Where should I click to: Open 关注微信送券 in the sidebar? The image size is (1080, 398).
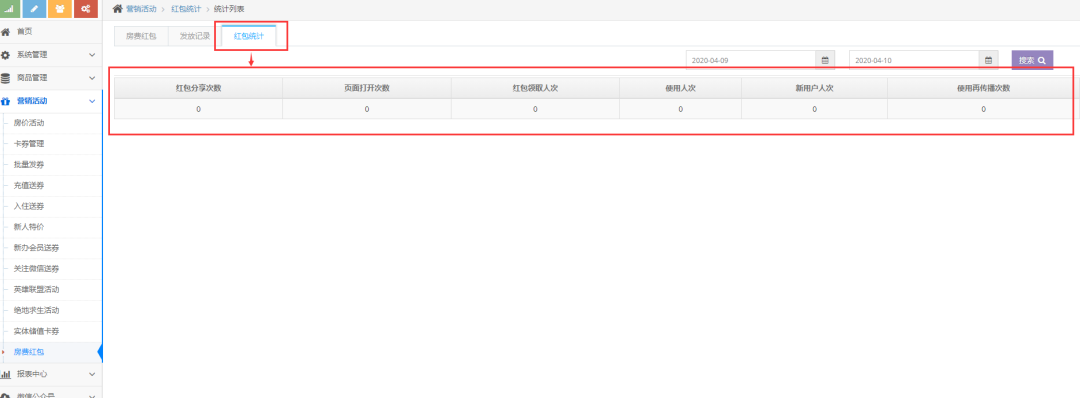coord(37,269)
